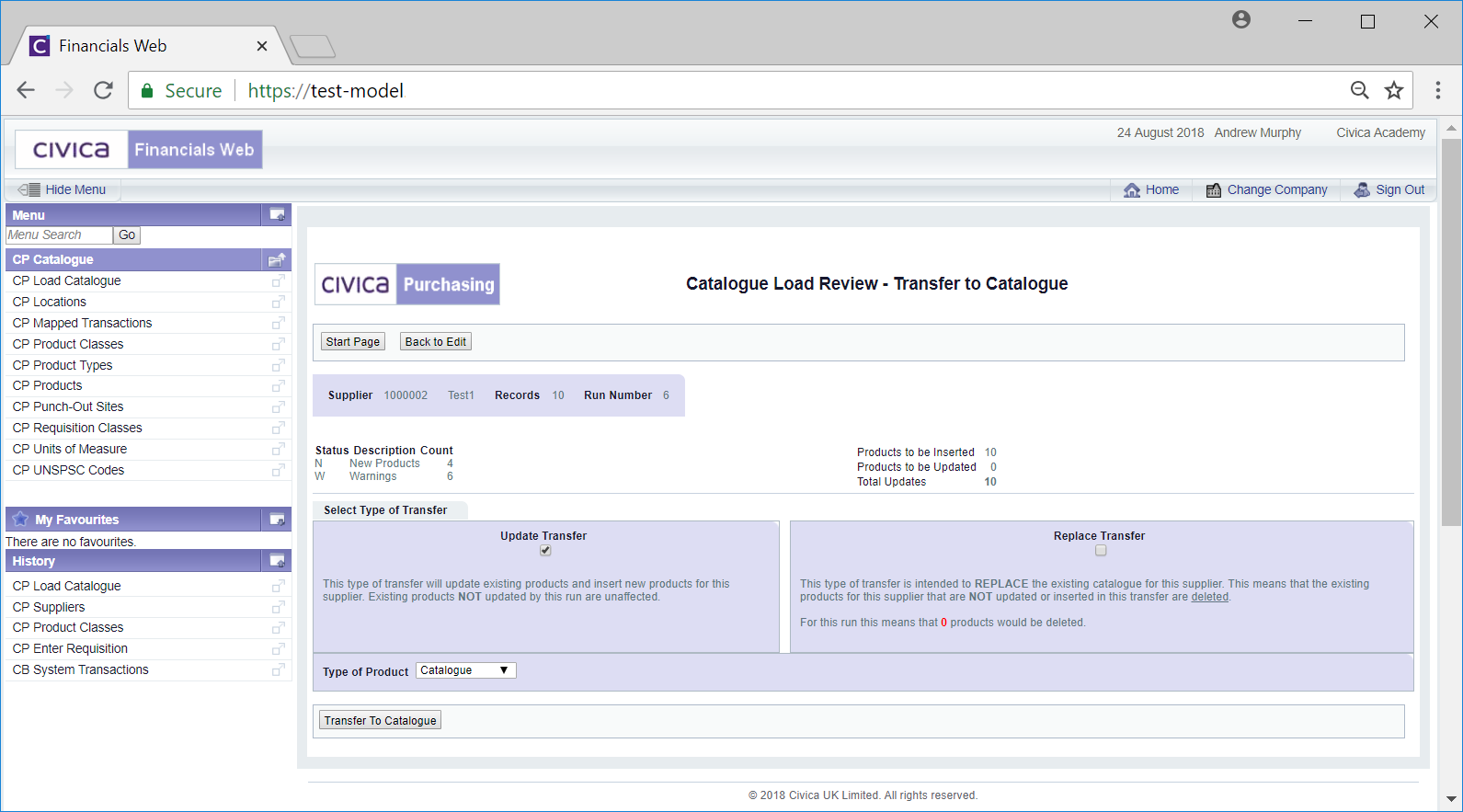Open a new browser tab
Screen dimensions: 1463x812
click(313, 46)
